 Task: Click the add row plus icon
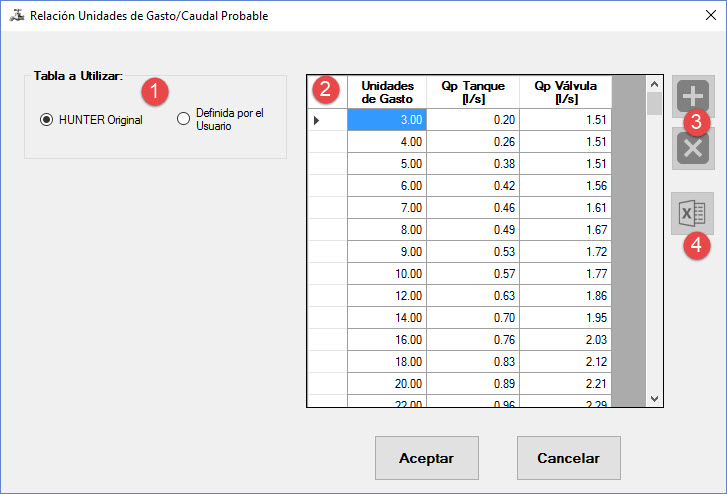pos(693,96)
